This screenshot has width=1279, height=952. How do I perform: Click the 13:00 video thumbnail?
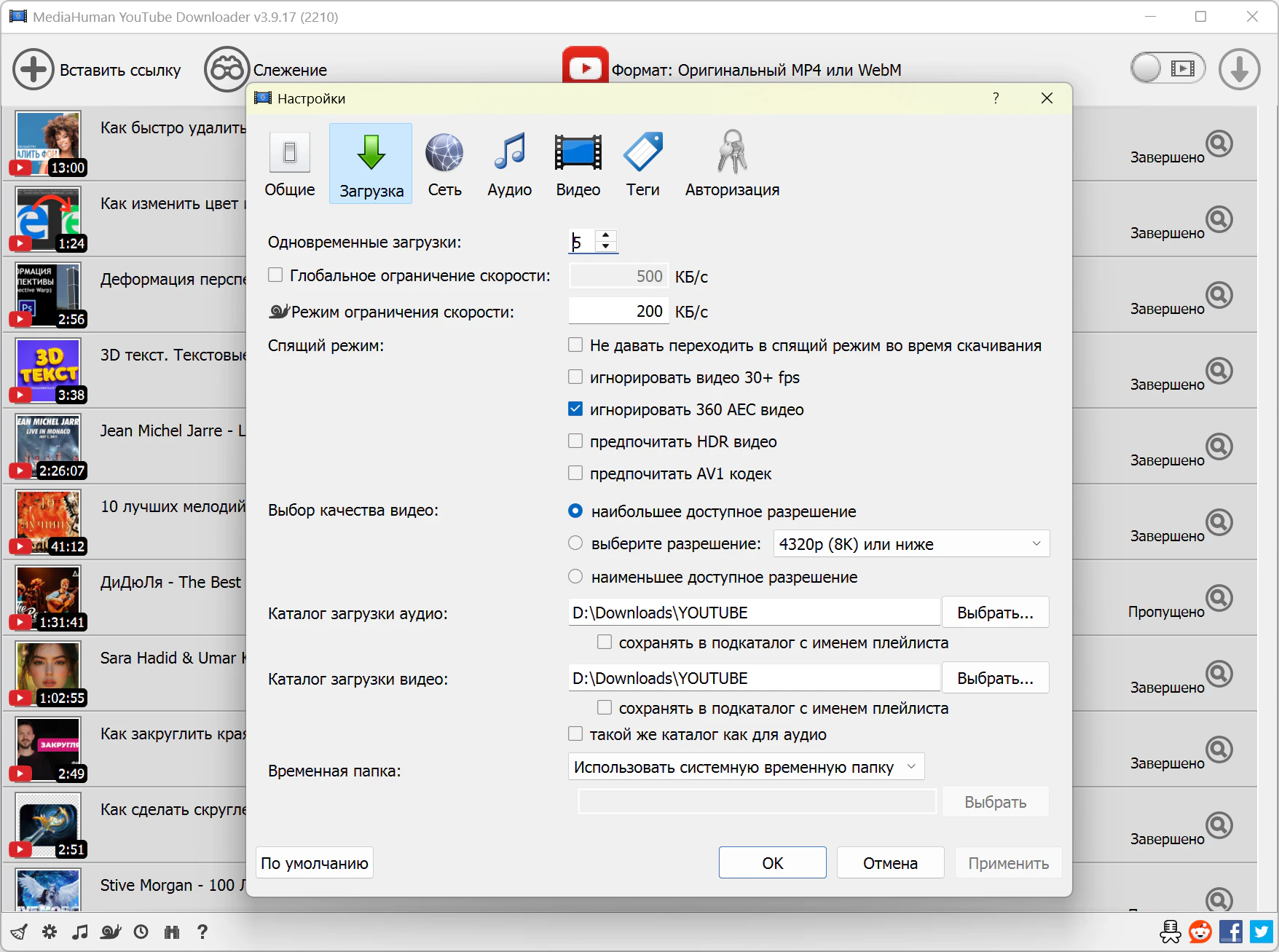(x=48, y=143)
